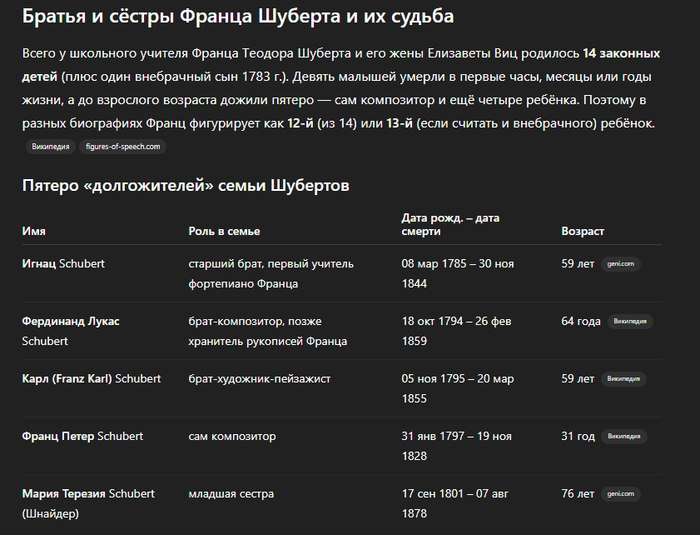
Task: Click age "59 лет" in Игнац row
Action: [x=578, y=264]
